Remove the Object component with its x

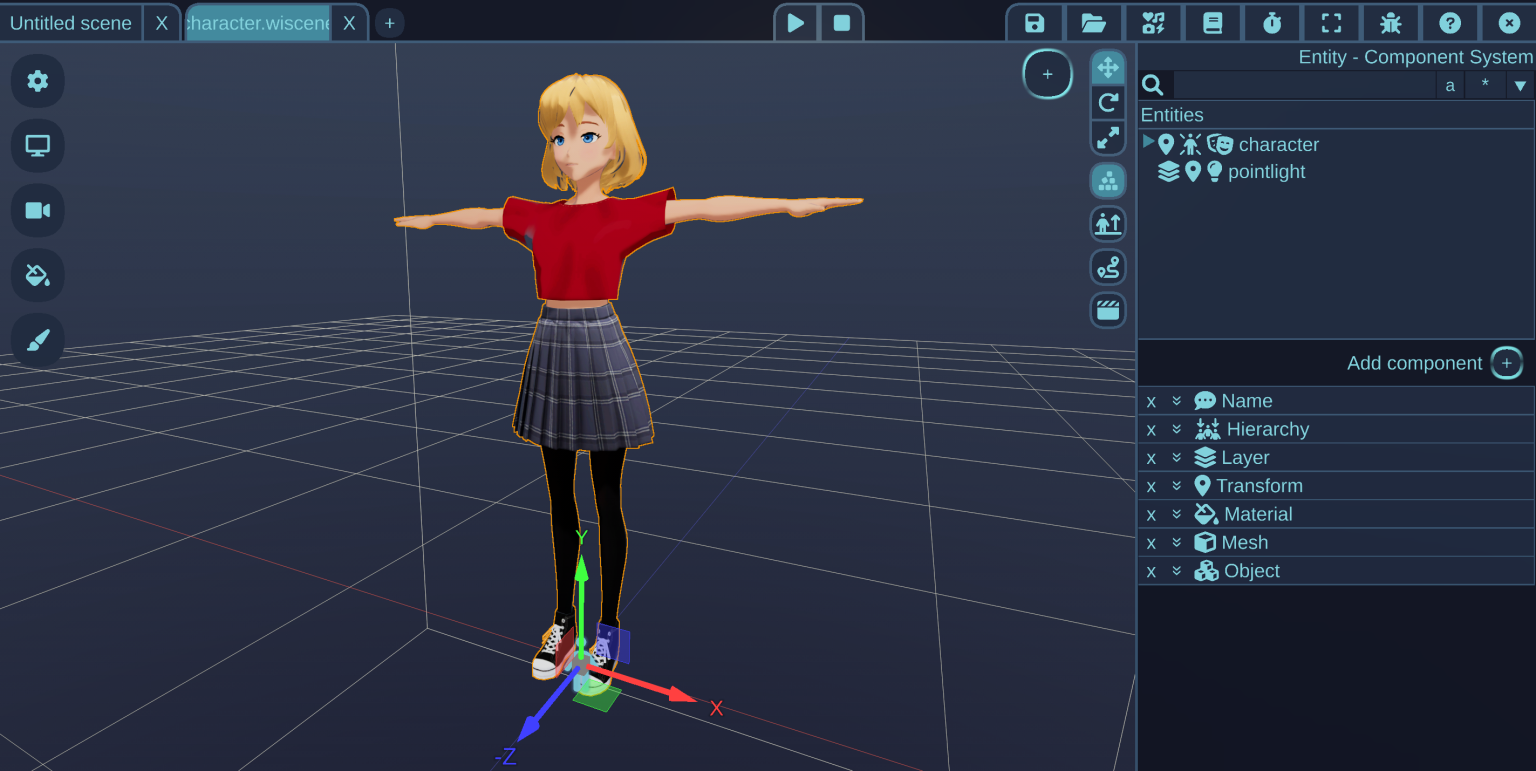pyautogui.click(x=1151, y=572)
